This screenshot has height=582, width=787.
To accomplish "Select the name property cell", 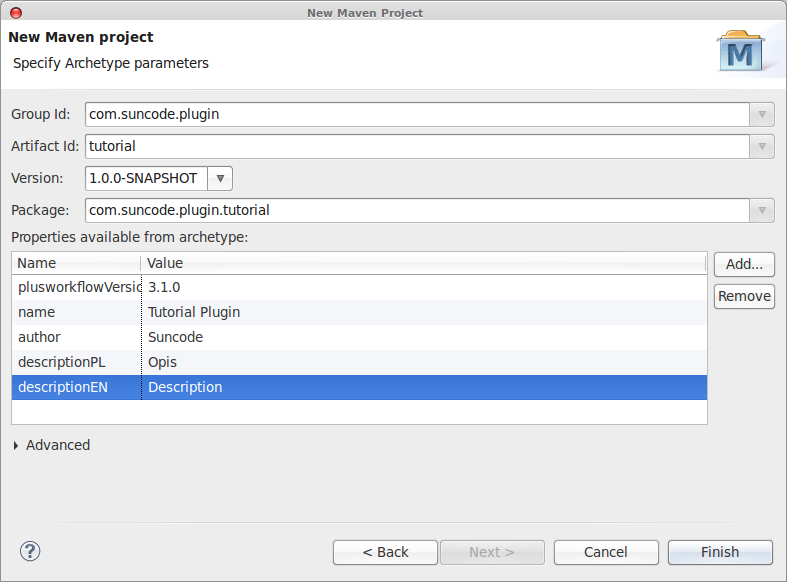I will tap(77, 313).
